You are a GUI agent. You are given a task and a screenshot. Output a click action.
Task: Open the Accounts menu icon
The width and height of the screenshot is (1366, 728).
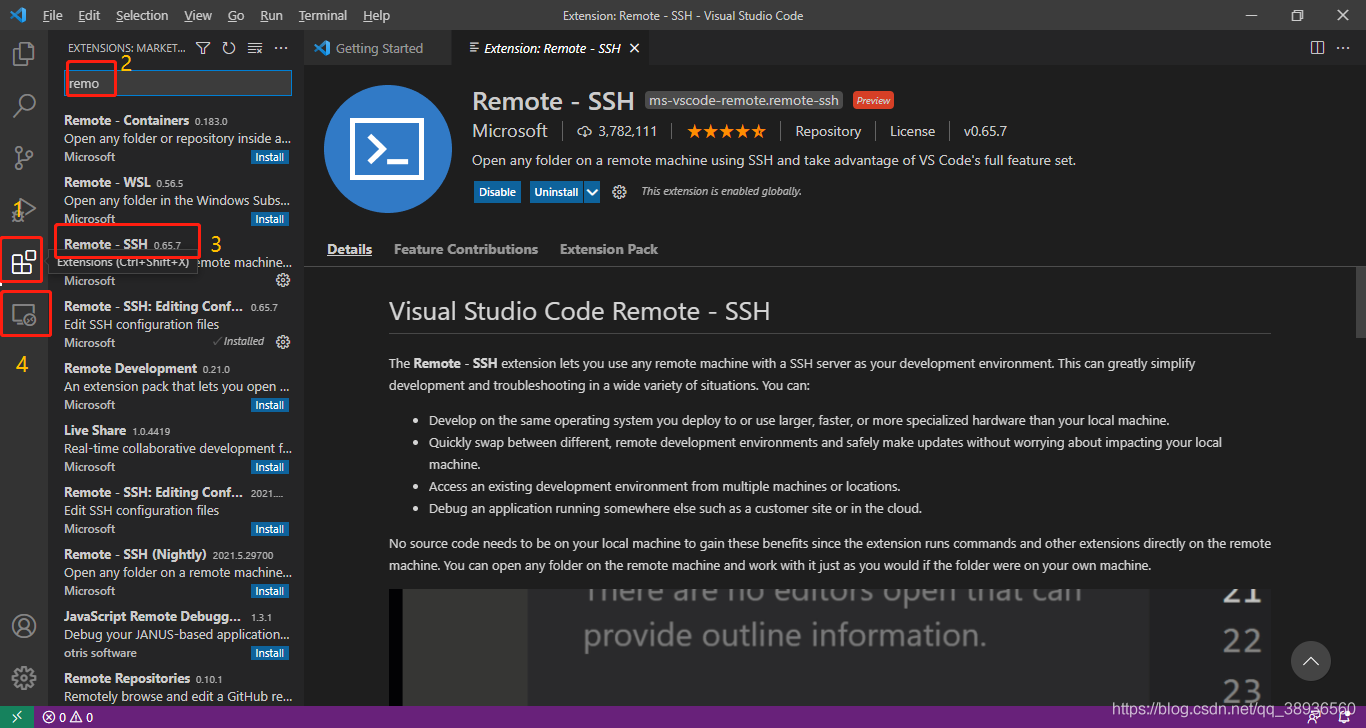tap(24, 626)
